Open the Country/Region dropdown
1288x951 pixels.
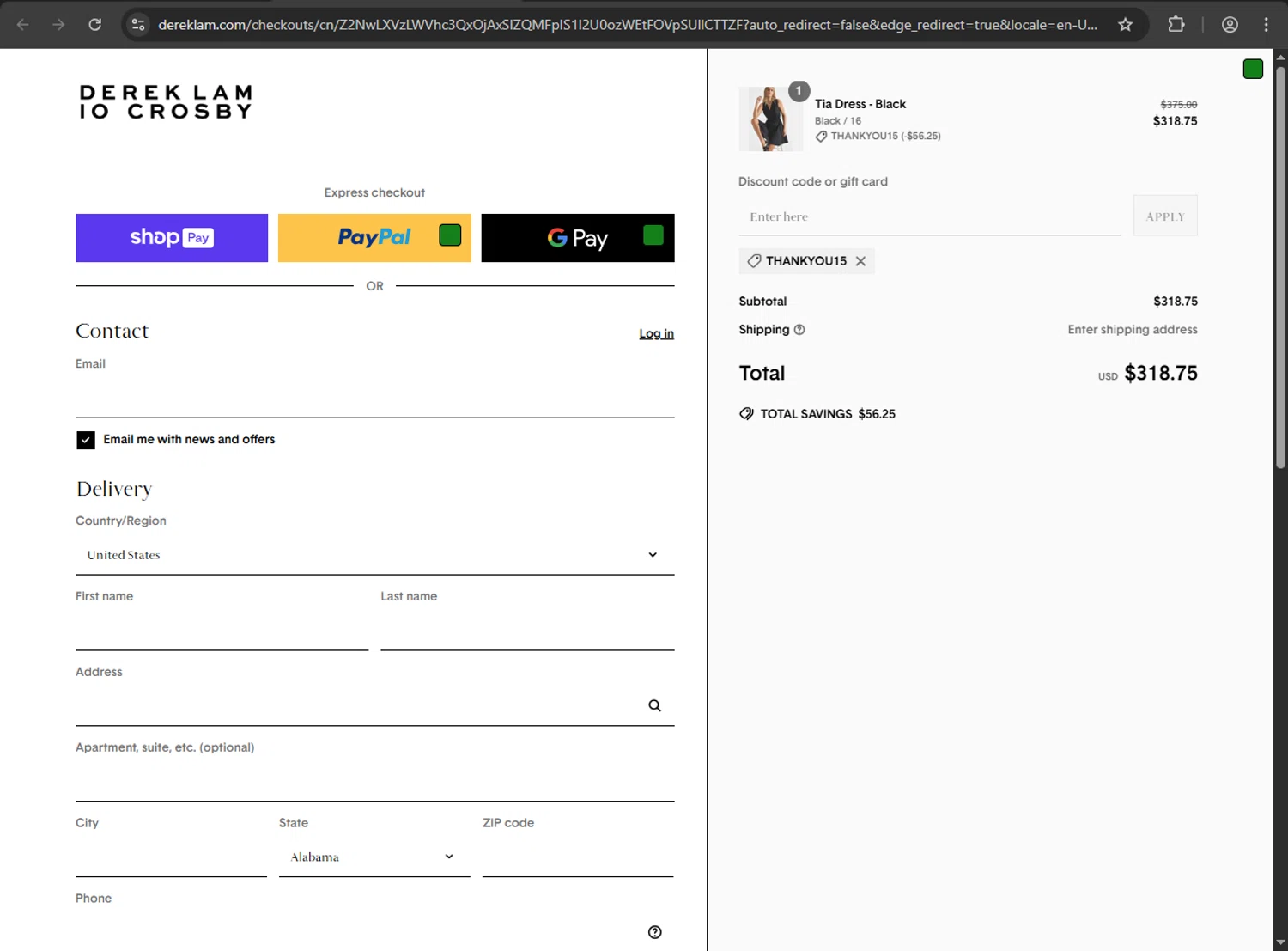[374, 555]
